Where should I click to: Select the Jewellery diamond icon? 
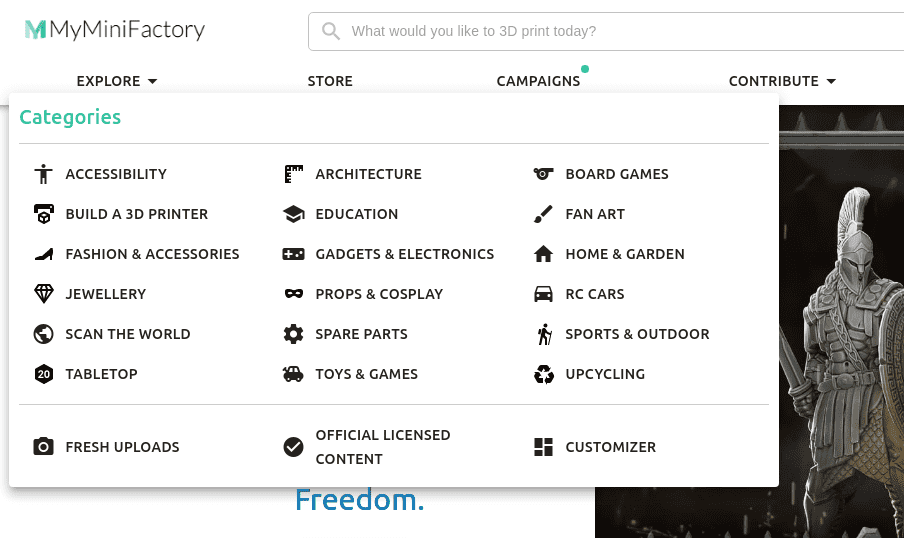(x=43, y=294)
